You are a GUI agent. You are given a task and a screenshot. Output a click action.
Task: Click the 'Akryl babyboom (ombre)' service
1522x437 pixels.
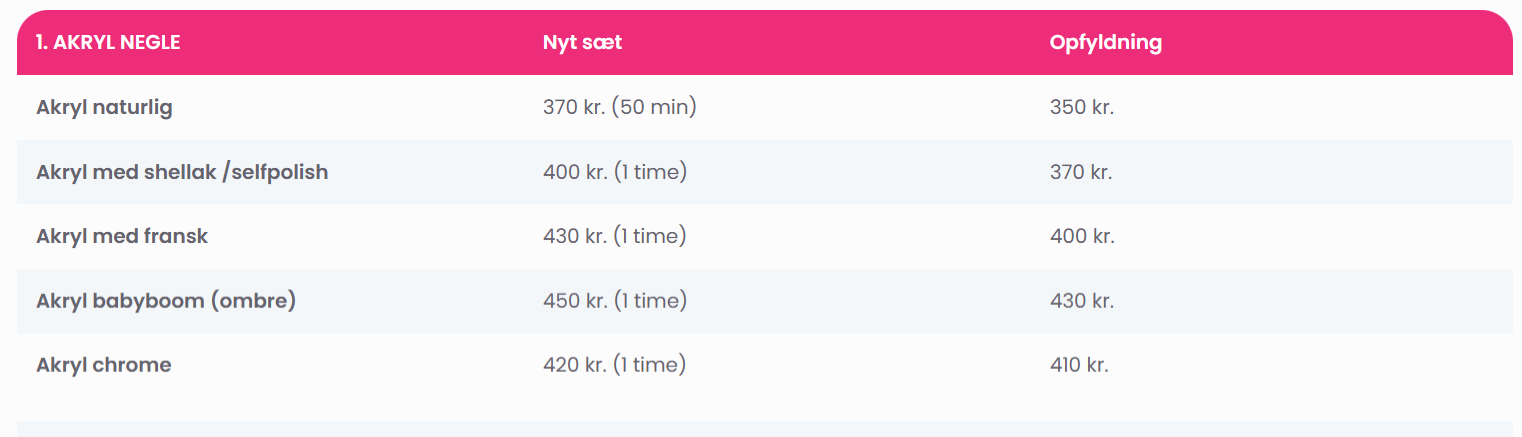166,300
